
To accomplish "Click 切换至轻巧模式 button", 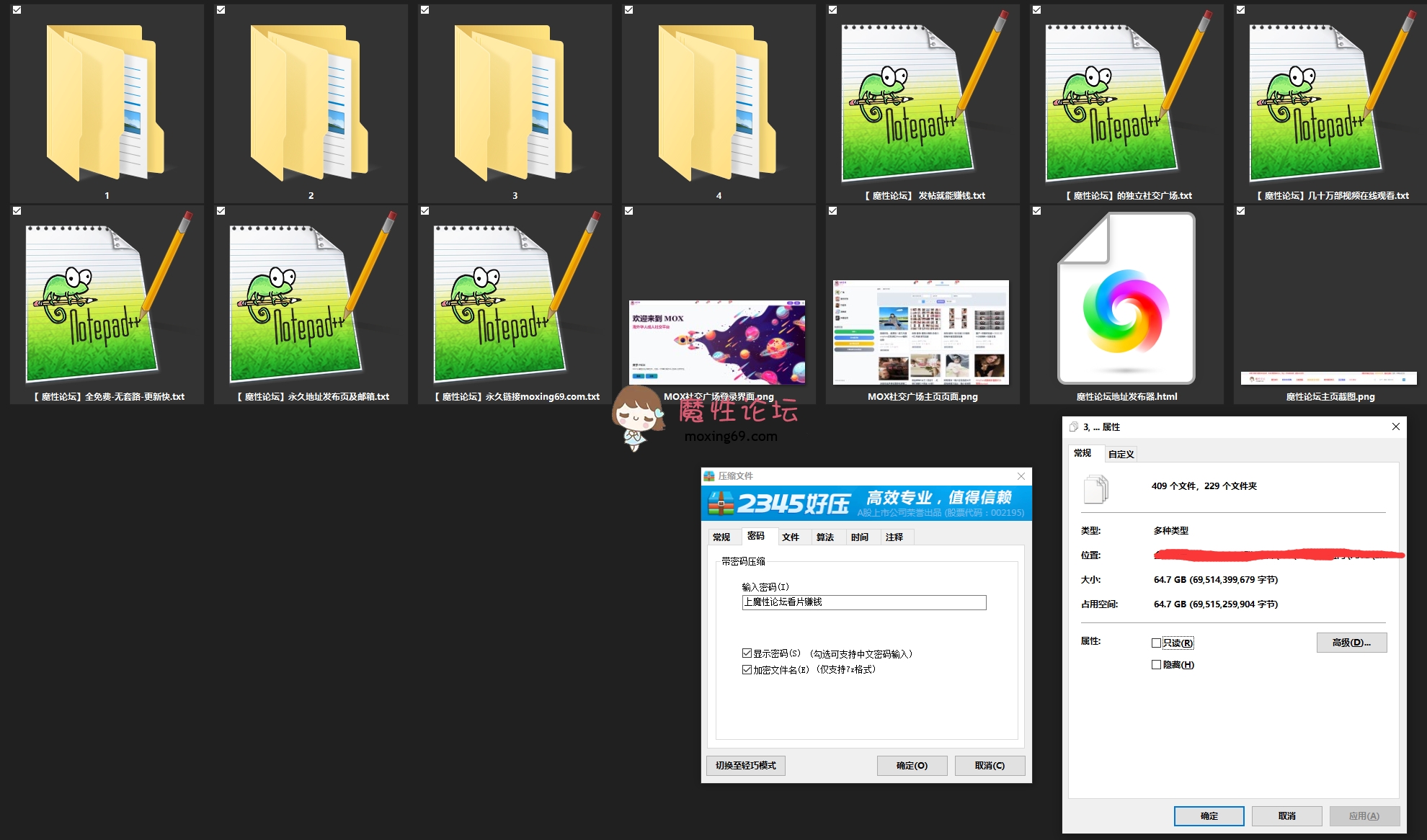I will tap(746, 765).
